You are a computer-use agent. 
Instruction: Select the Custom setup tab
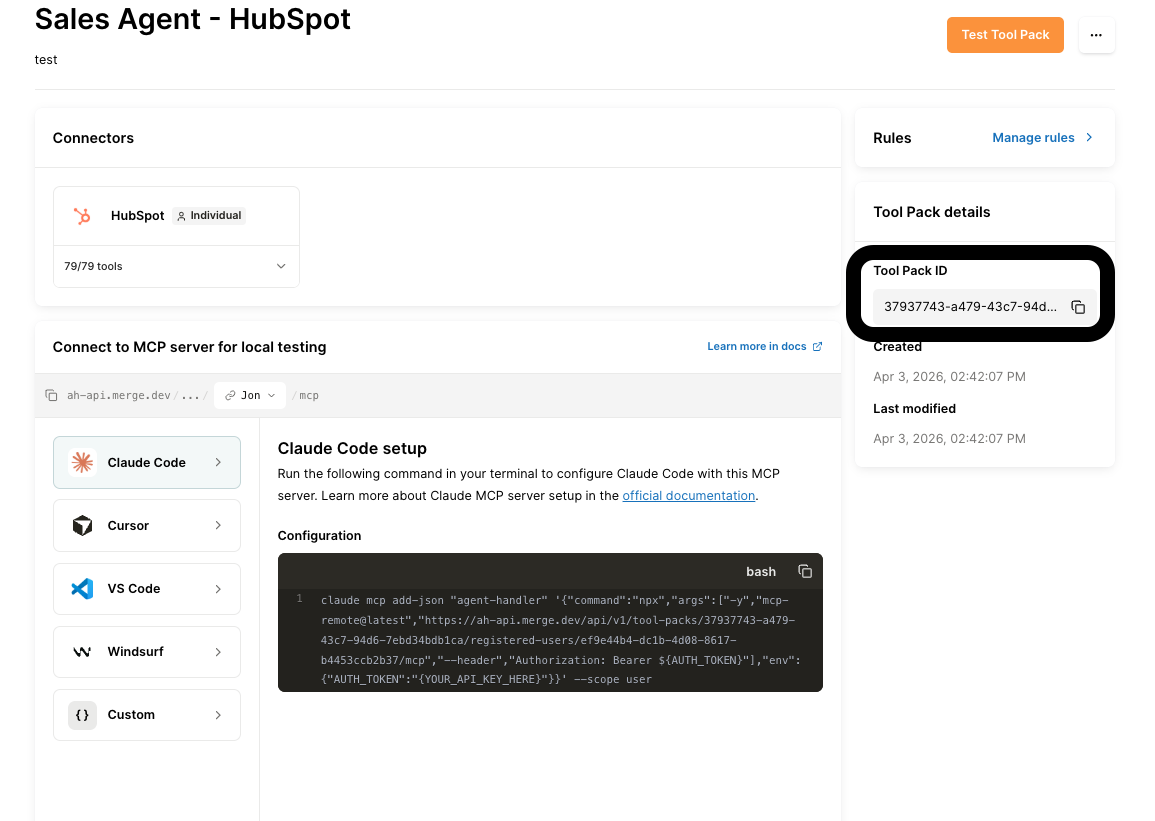(x=147, y=715)
